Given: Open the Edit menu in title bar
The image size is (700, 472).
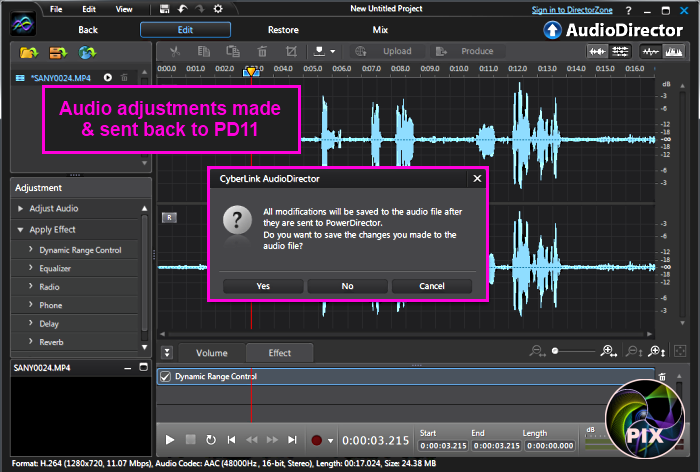Looking at the screenshot, I should [x=89, y=9].
